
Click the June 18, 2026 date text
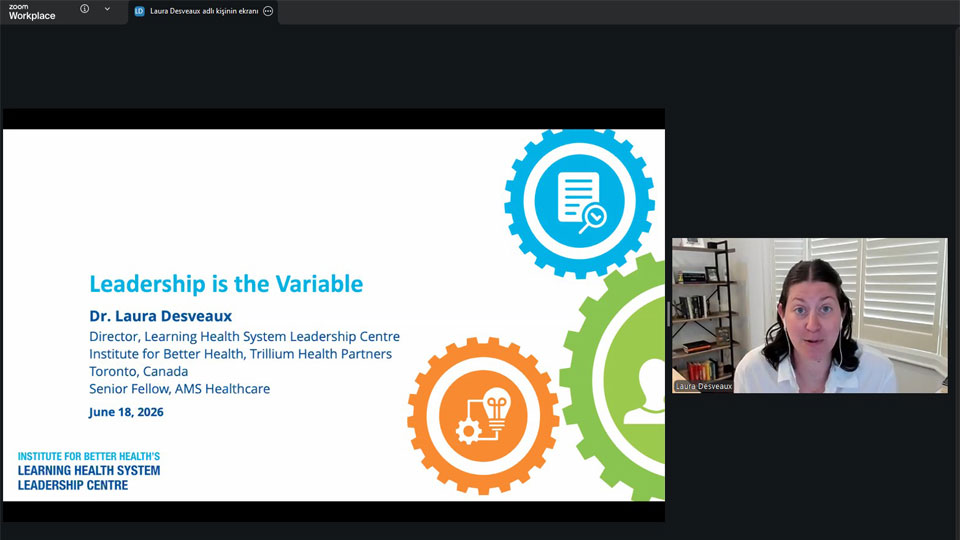click(x=126, y=412)
